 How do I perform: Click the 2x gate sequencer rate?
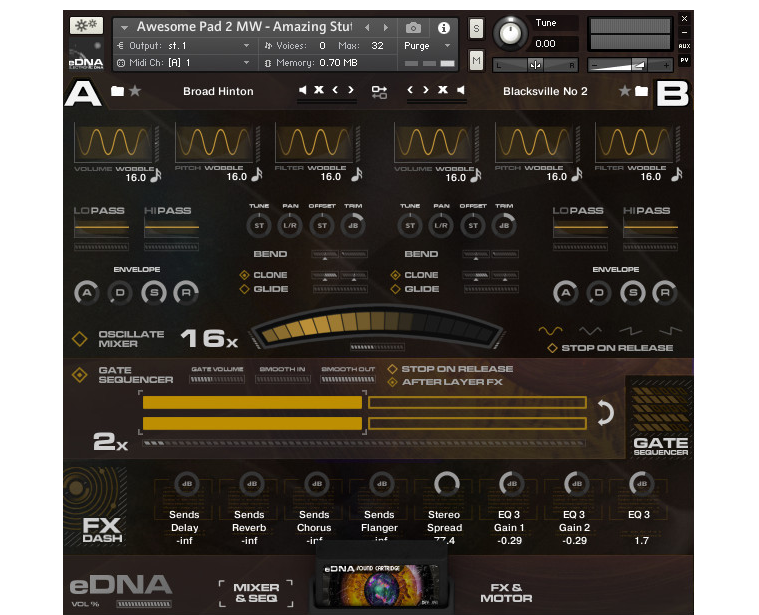tap(111, 441)
